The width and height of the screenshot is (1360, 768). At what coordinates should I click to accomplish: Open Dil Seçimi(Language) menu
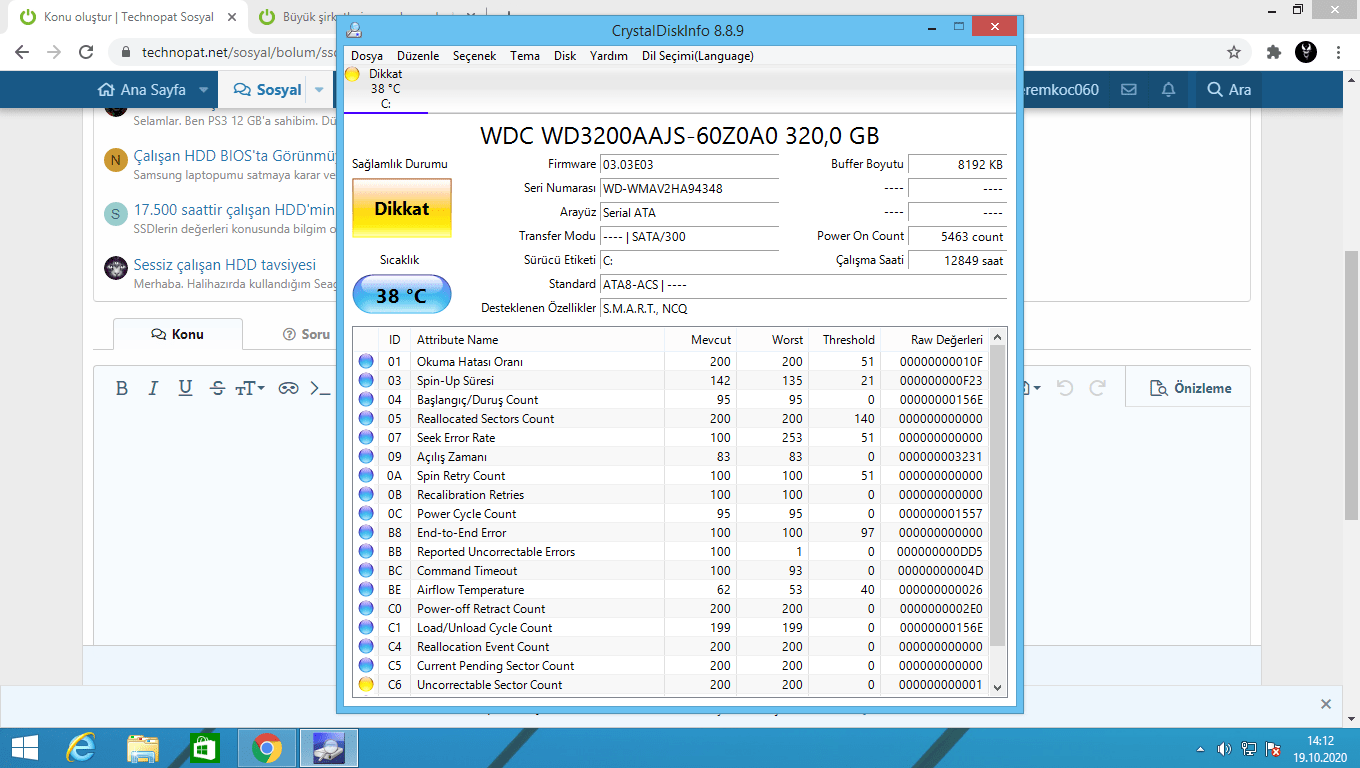[698, 56]
